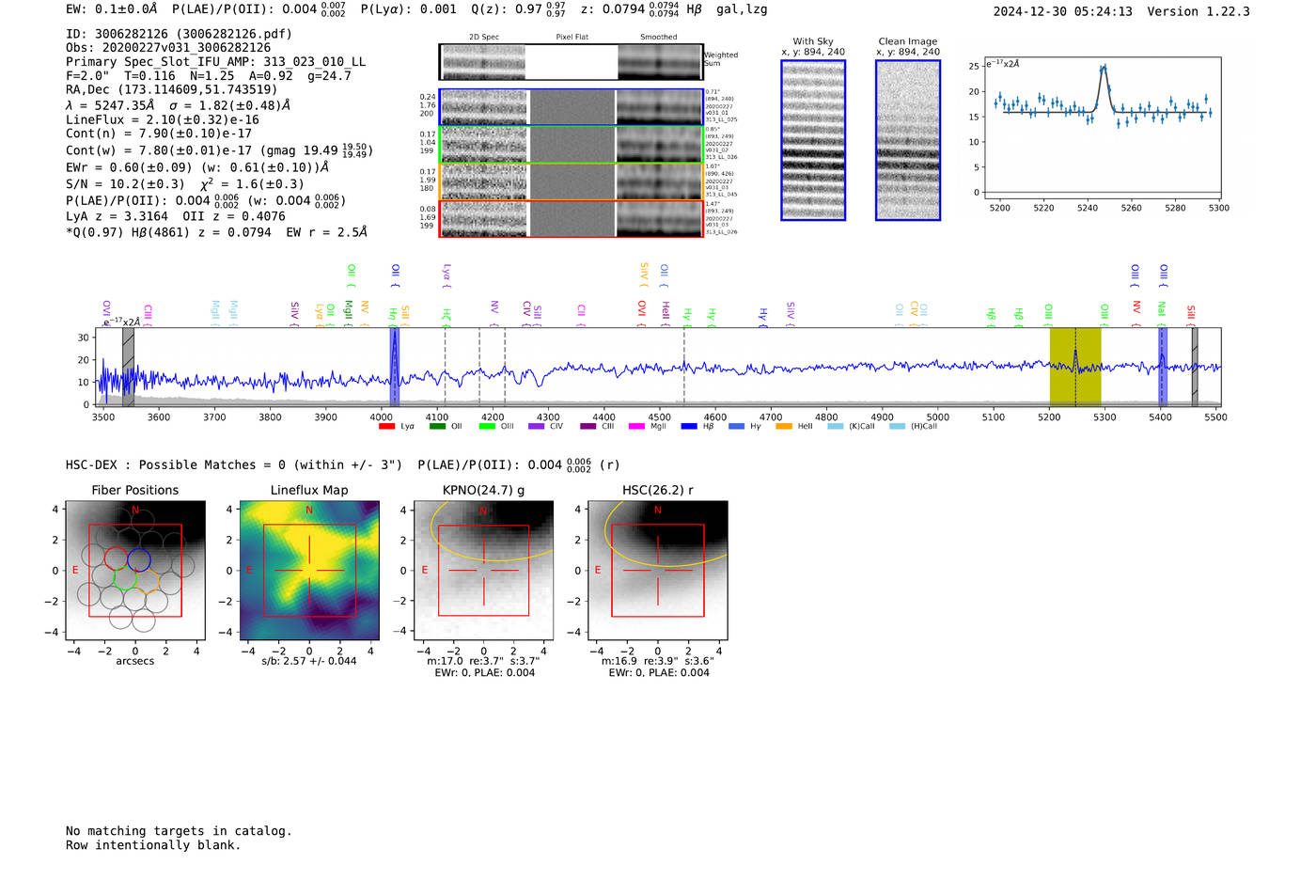
Task: Click the Obs: 20200227v031_3006282126 line
Action: [x=168, y=48]
